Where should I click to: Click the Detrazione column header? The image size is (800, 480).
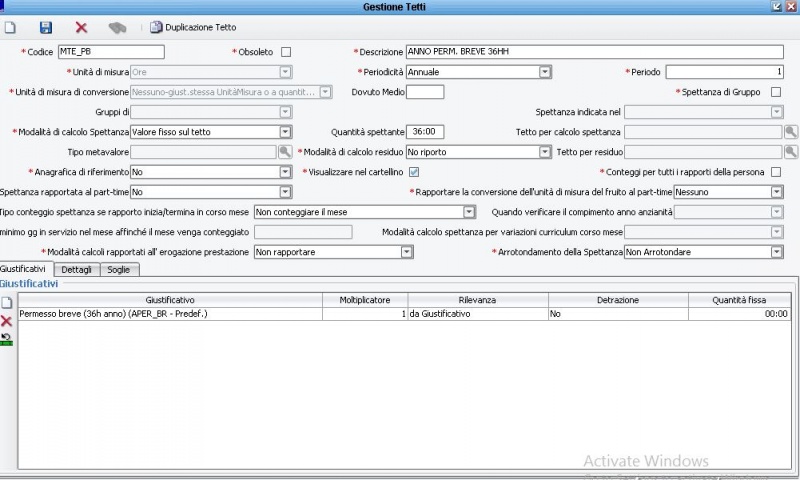tap(618, 300)
